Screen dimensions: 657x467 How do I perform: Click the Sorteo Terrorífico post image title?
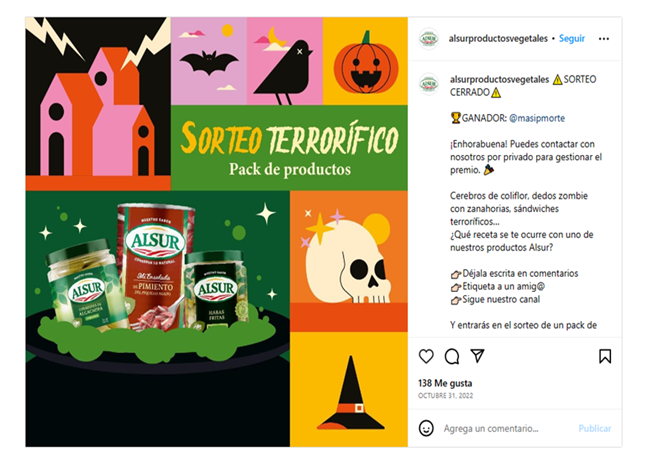point(290,139)
